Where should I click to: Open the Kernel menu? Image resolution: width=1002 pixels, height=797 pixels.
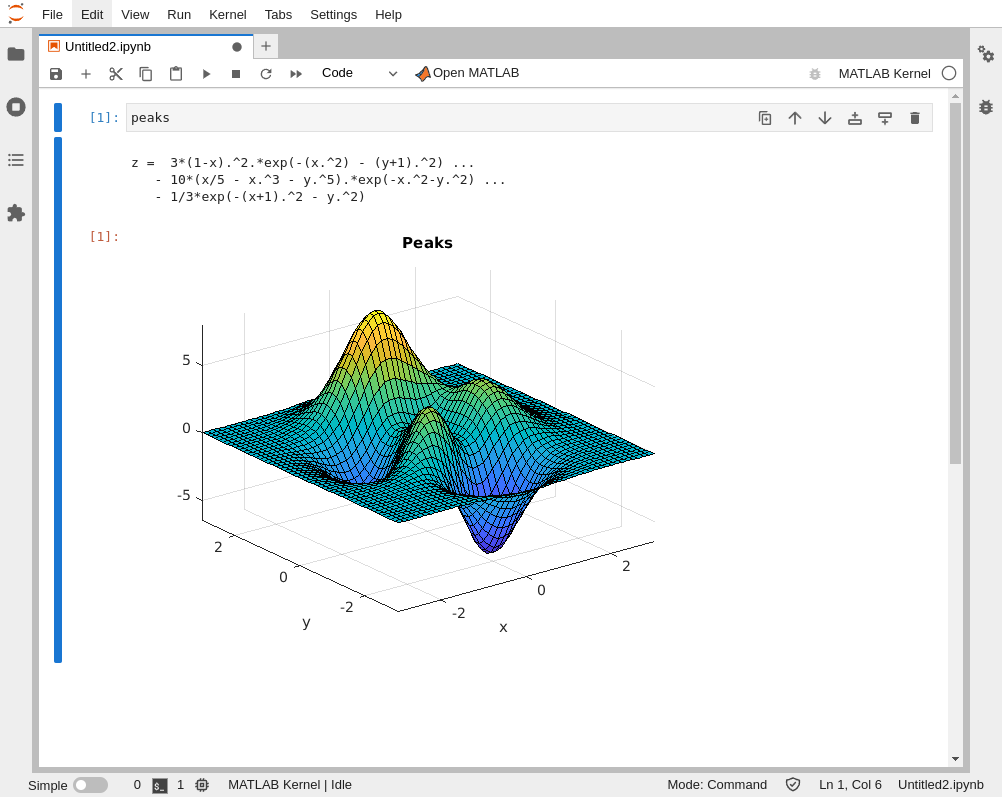pos(227,14)
